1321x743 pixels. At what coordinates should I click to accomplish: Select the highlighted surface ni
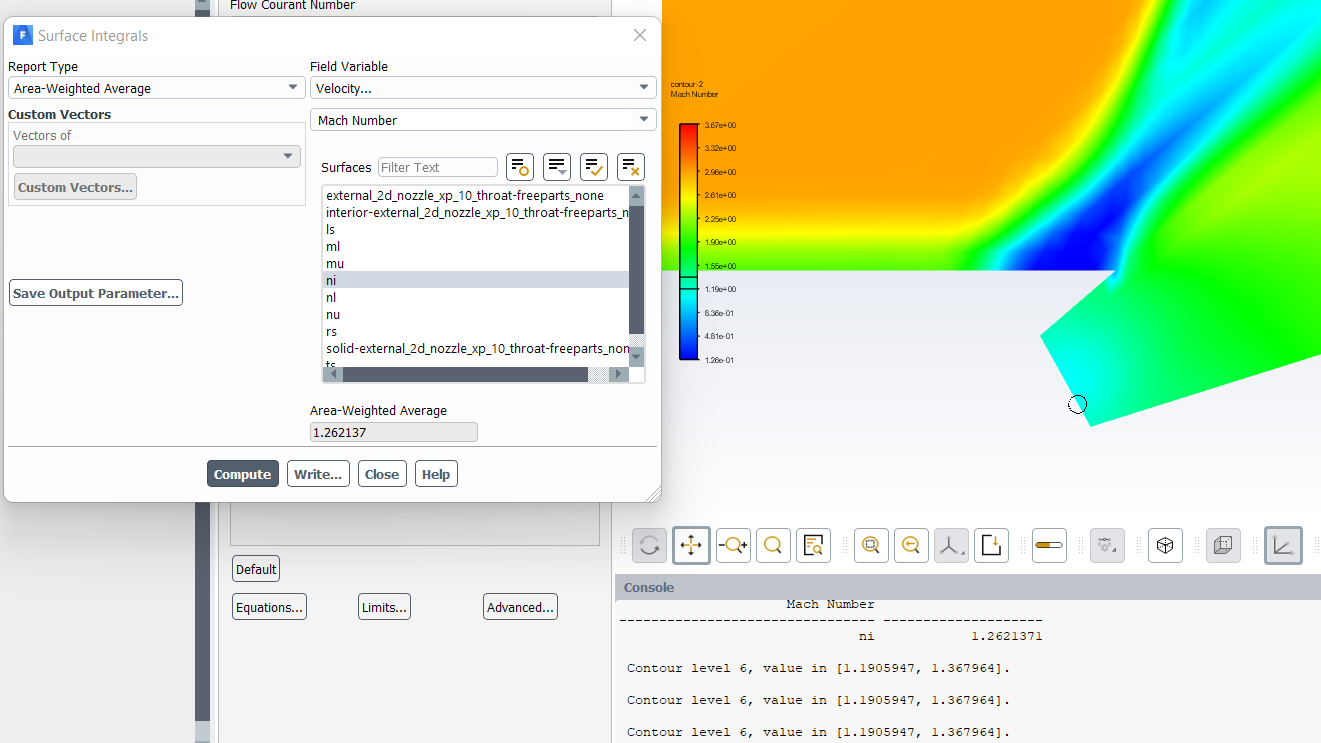pyautogui.click(x=476, y=281)
